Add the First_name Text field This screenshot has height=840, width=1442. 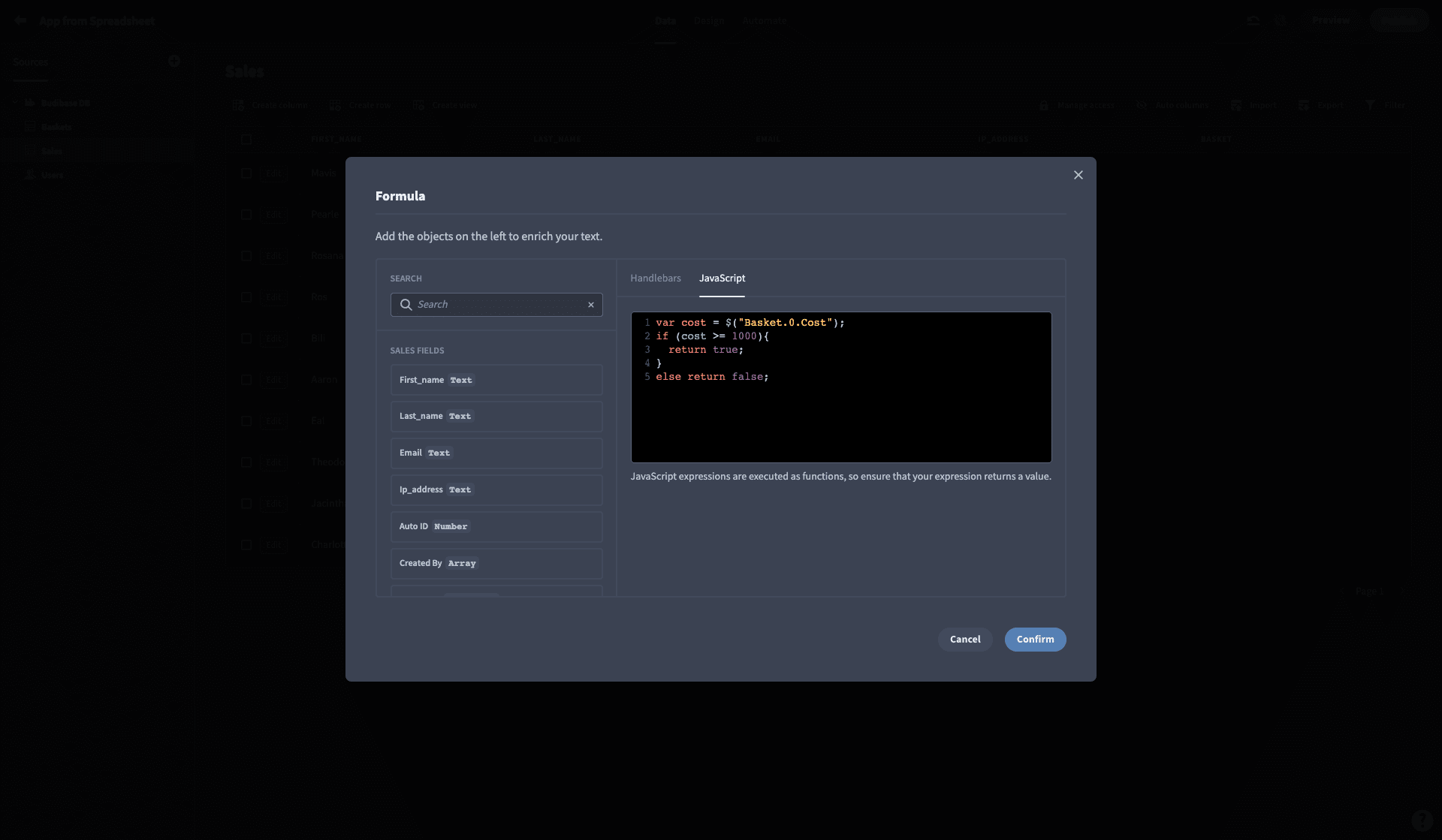(496, 380)
